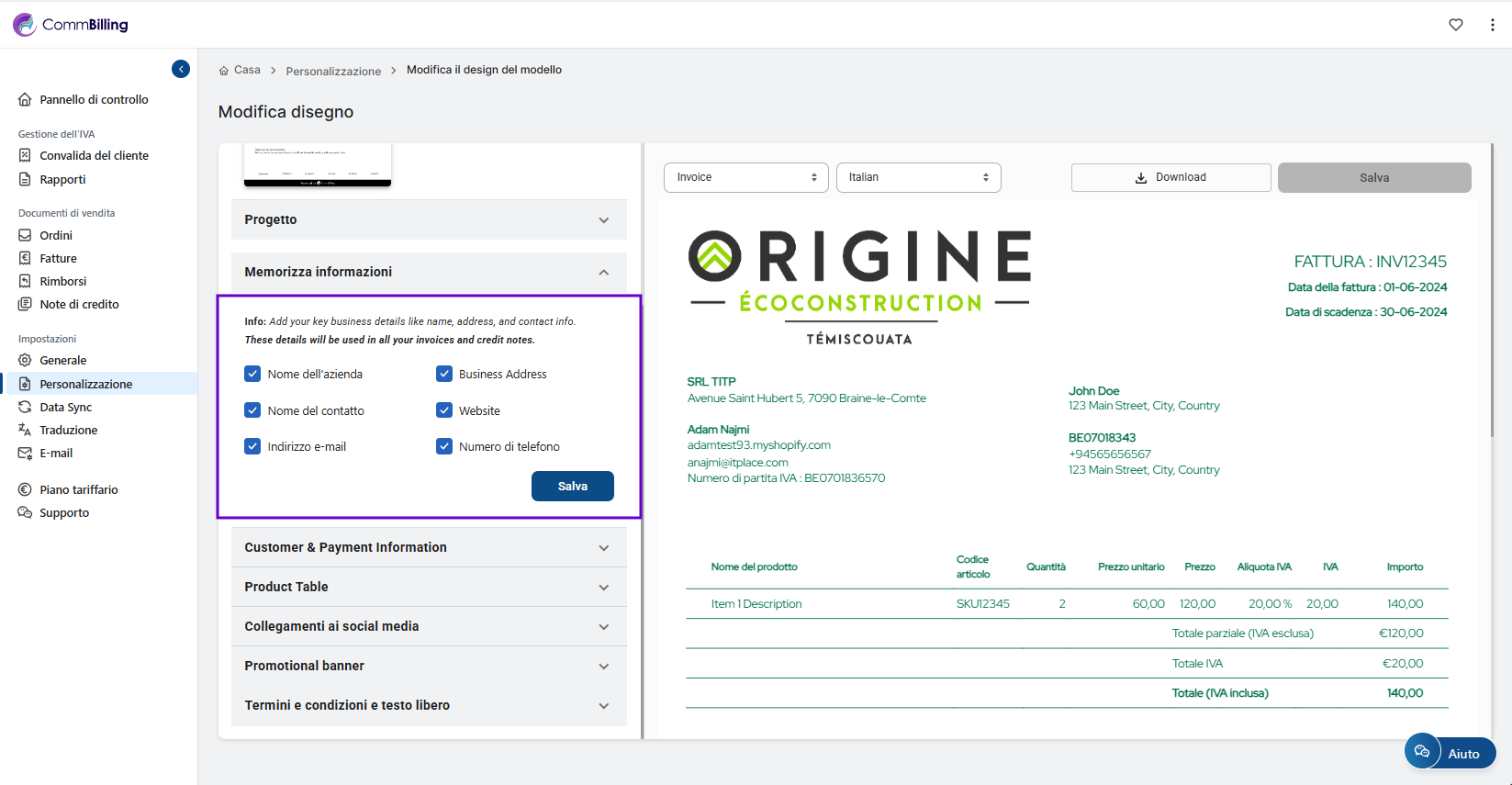Uncheck the Nome dell'azienda checkbox
The image size is (1512, 785).
pyautogui.click(x=252, y=374)
